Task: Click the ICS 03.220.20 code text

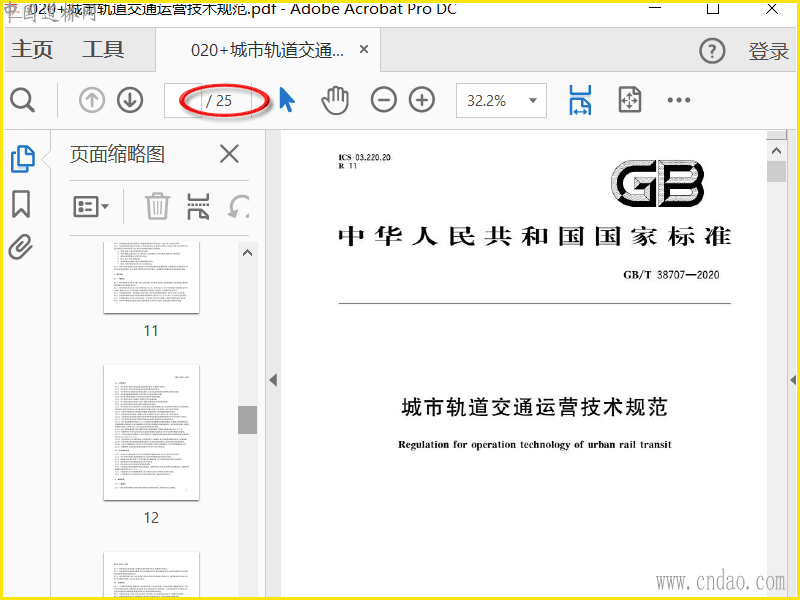Action: click(364, 157)
